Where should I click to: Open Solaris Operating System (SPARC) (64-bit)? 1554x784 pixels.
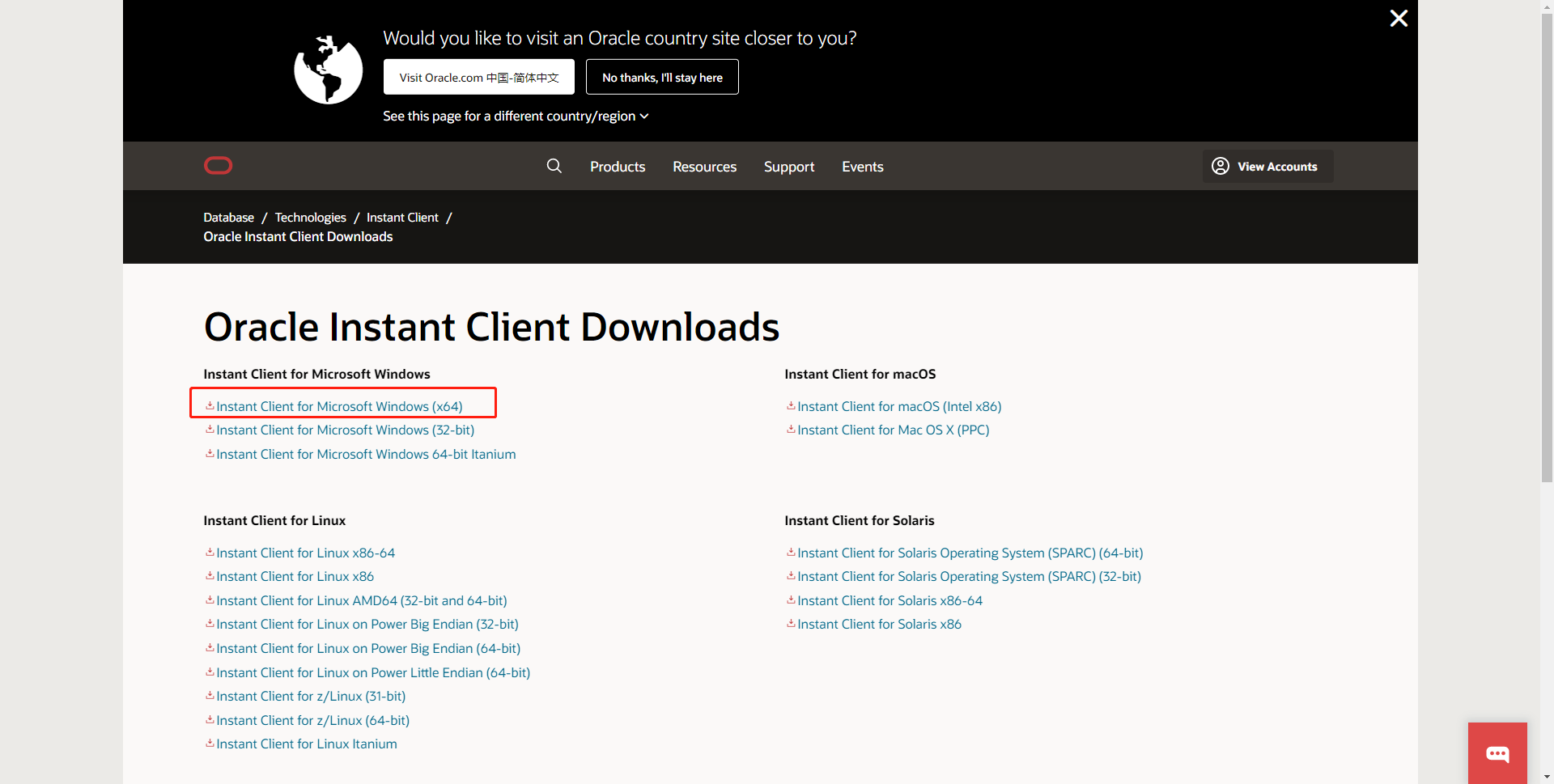coord(970,553)
